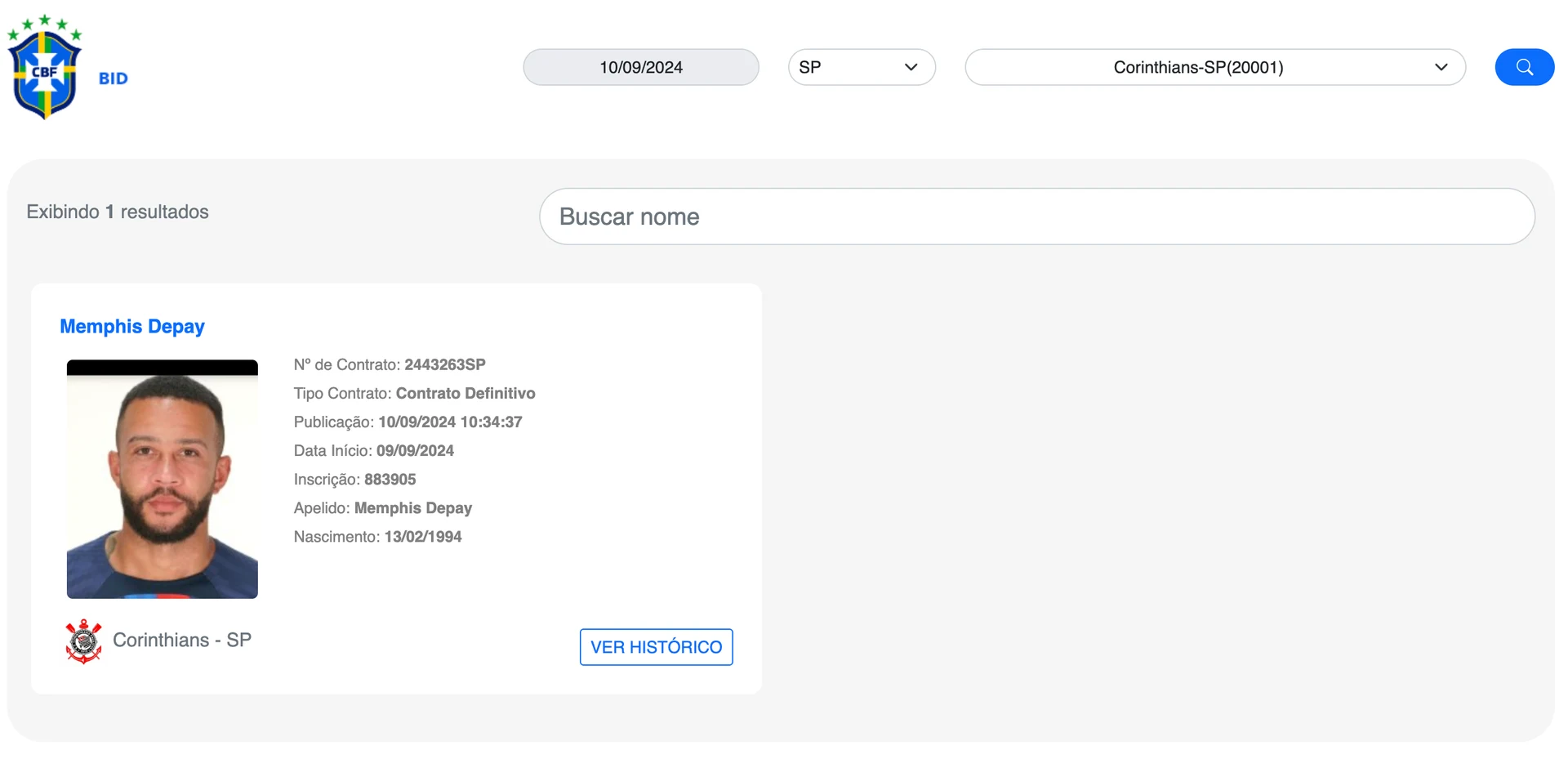Click the blue search magnifier button
Image resolution: width=1568 pixels, height=759 pixels.
[x=1524, y=67]
